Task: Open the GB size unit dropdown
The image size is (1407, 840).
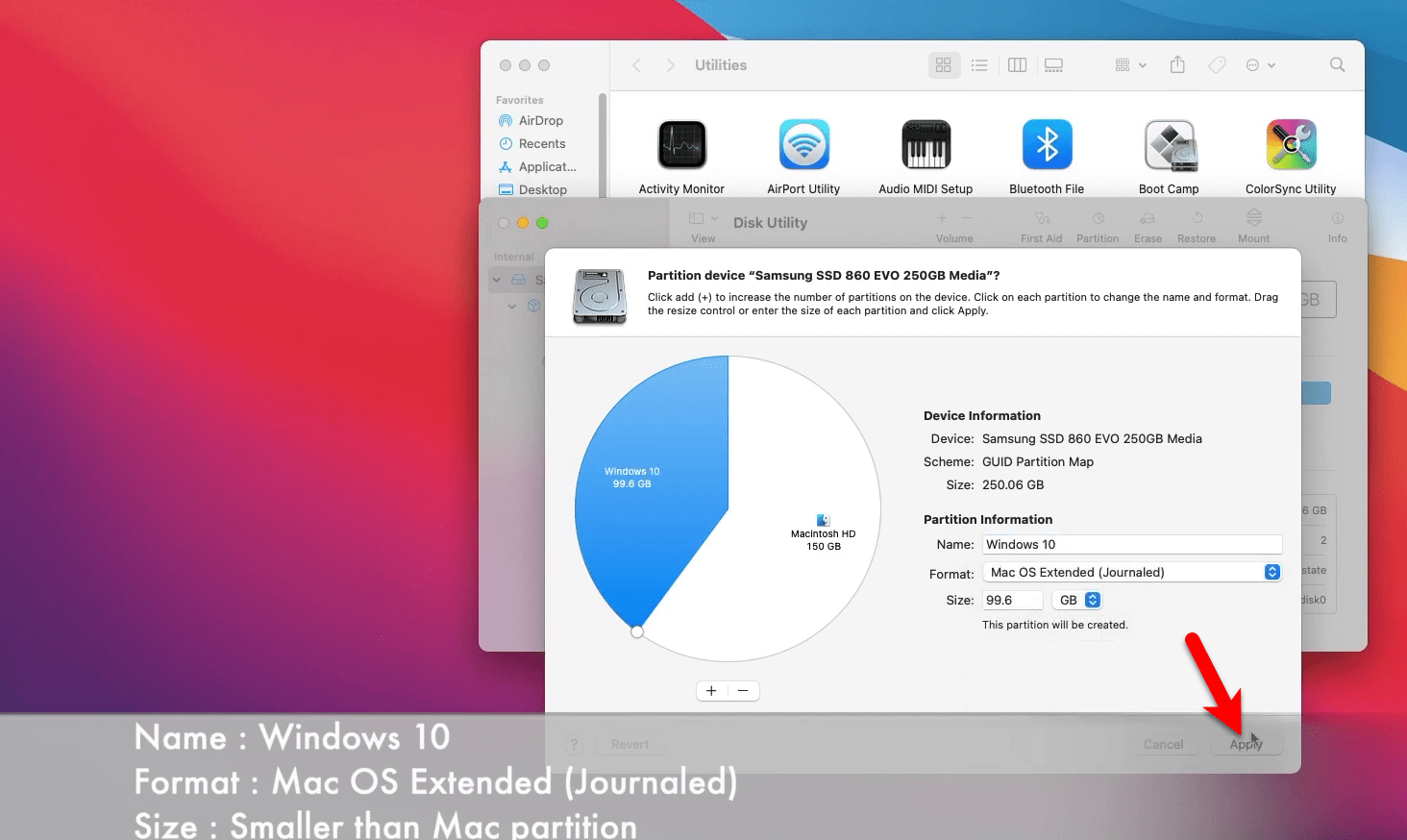Action: (x=1077, y=601)
